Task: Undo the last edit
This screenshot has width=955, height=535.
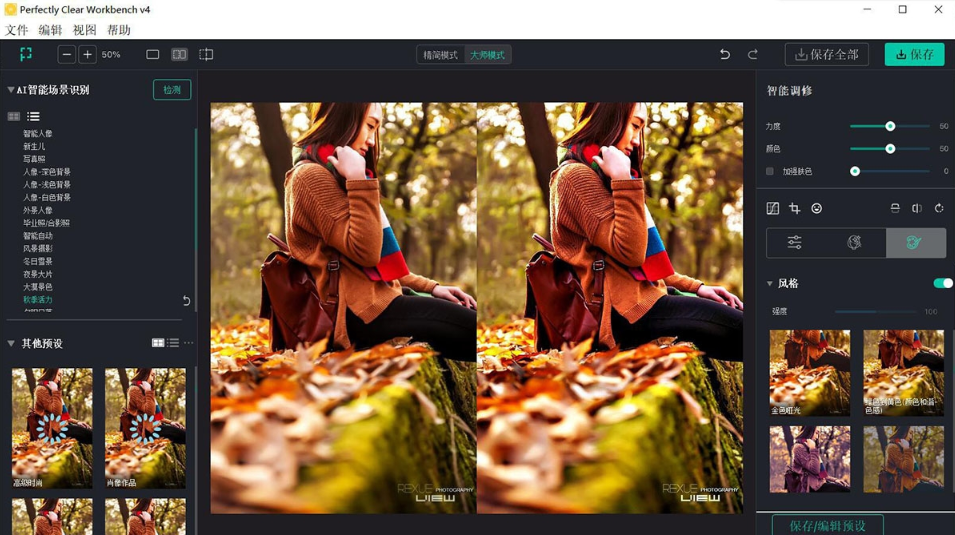Action: [x=725, y=55]
